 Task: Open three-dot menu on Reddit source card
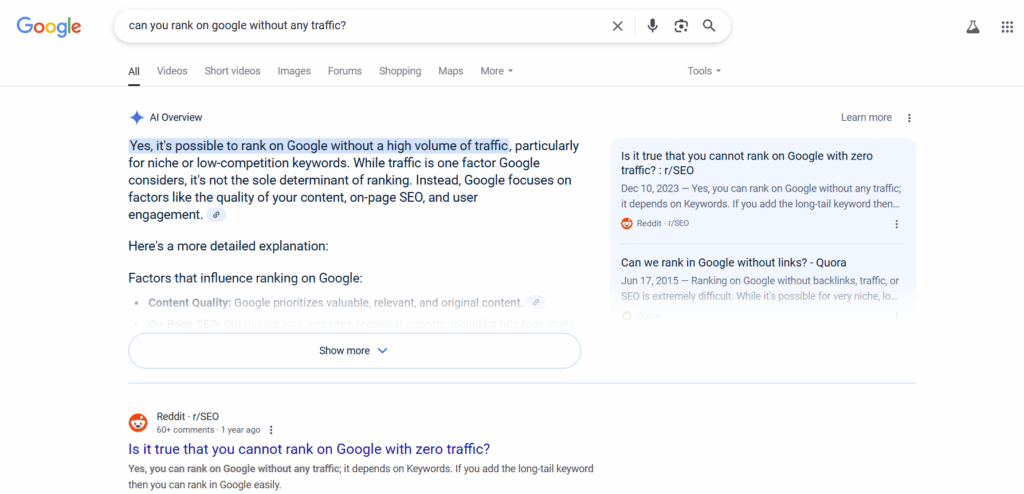coord(896,223)
